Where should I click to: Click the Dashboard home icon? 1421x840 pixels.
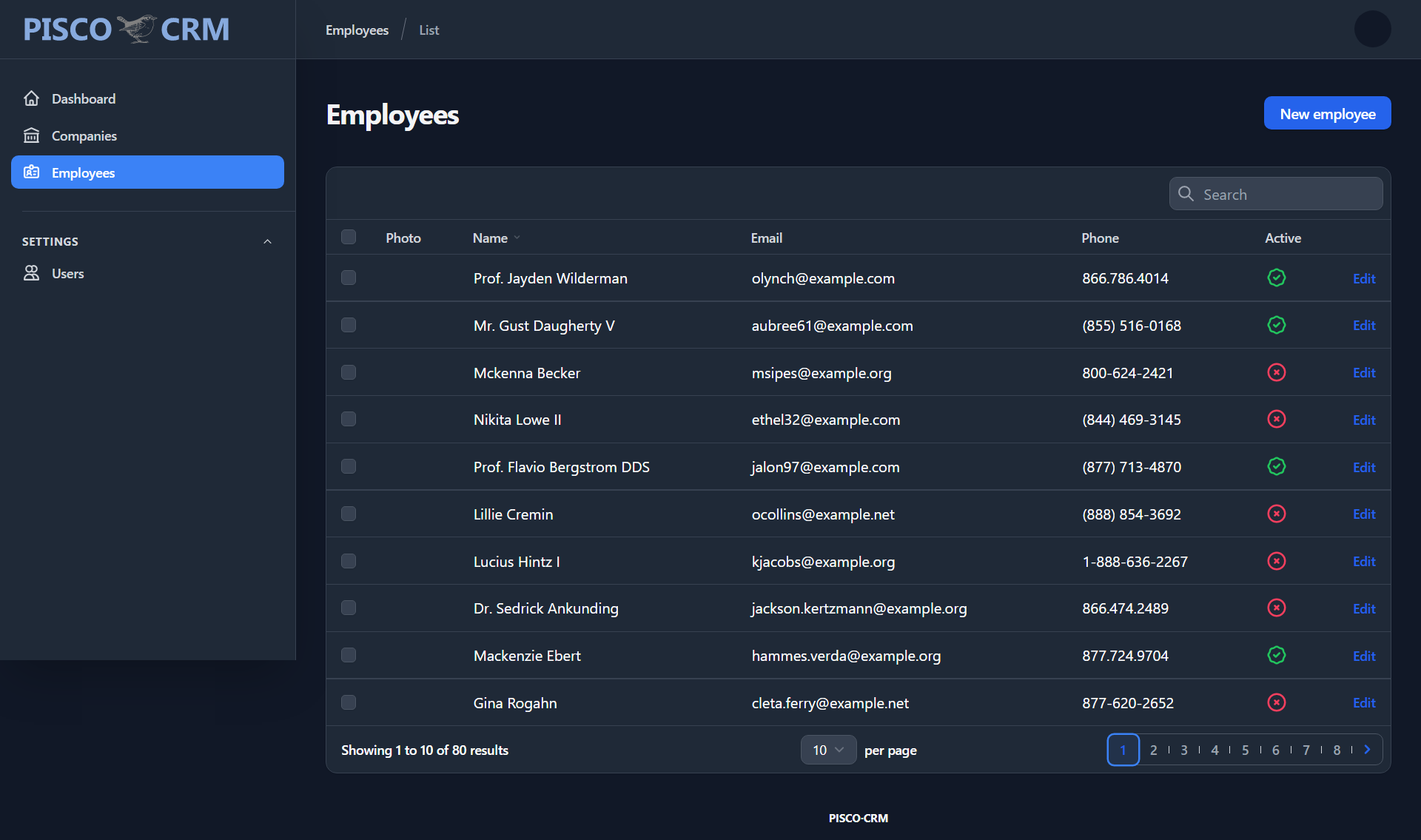(31, 98)
